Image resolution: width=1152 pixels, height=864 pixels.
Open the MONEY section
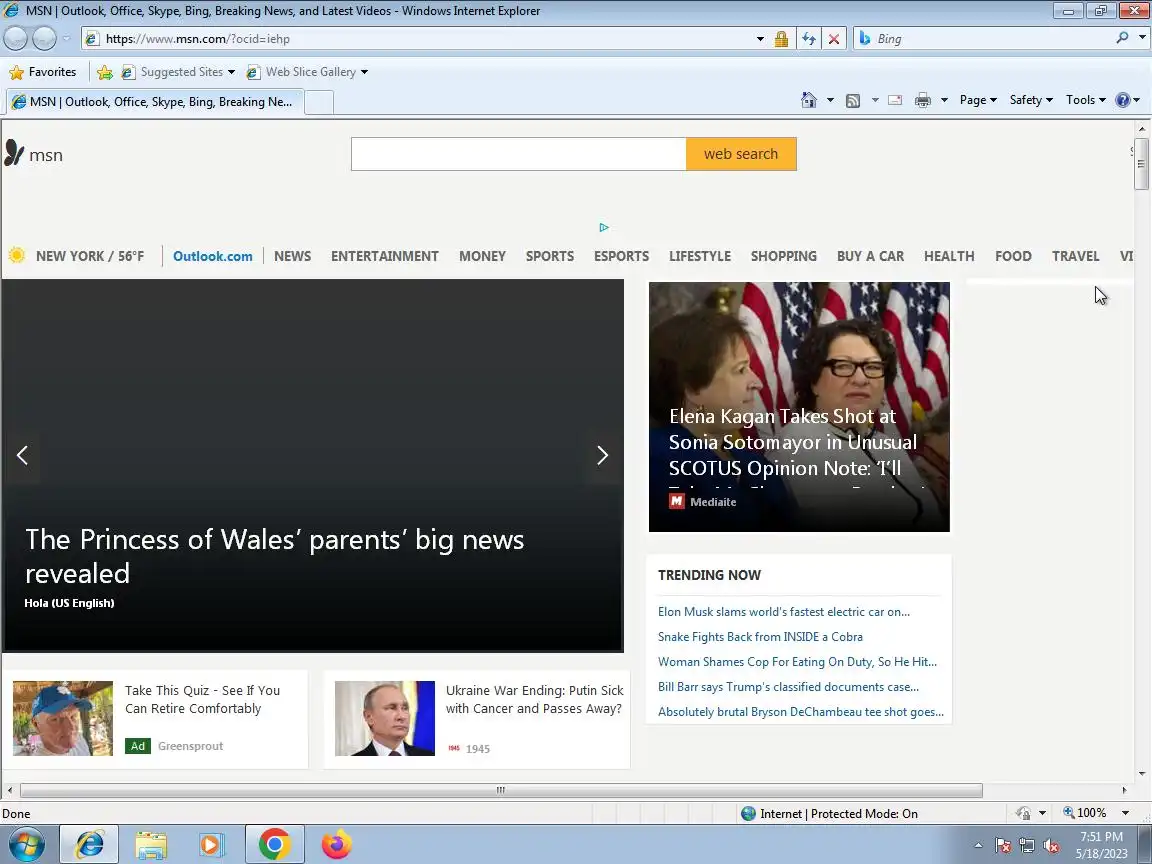pos(482,256)
